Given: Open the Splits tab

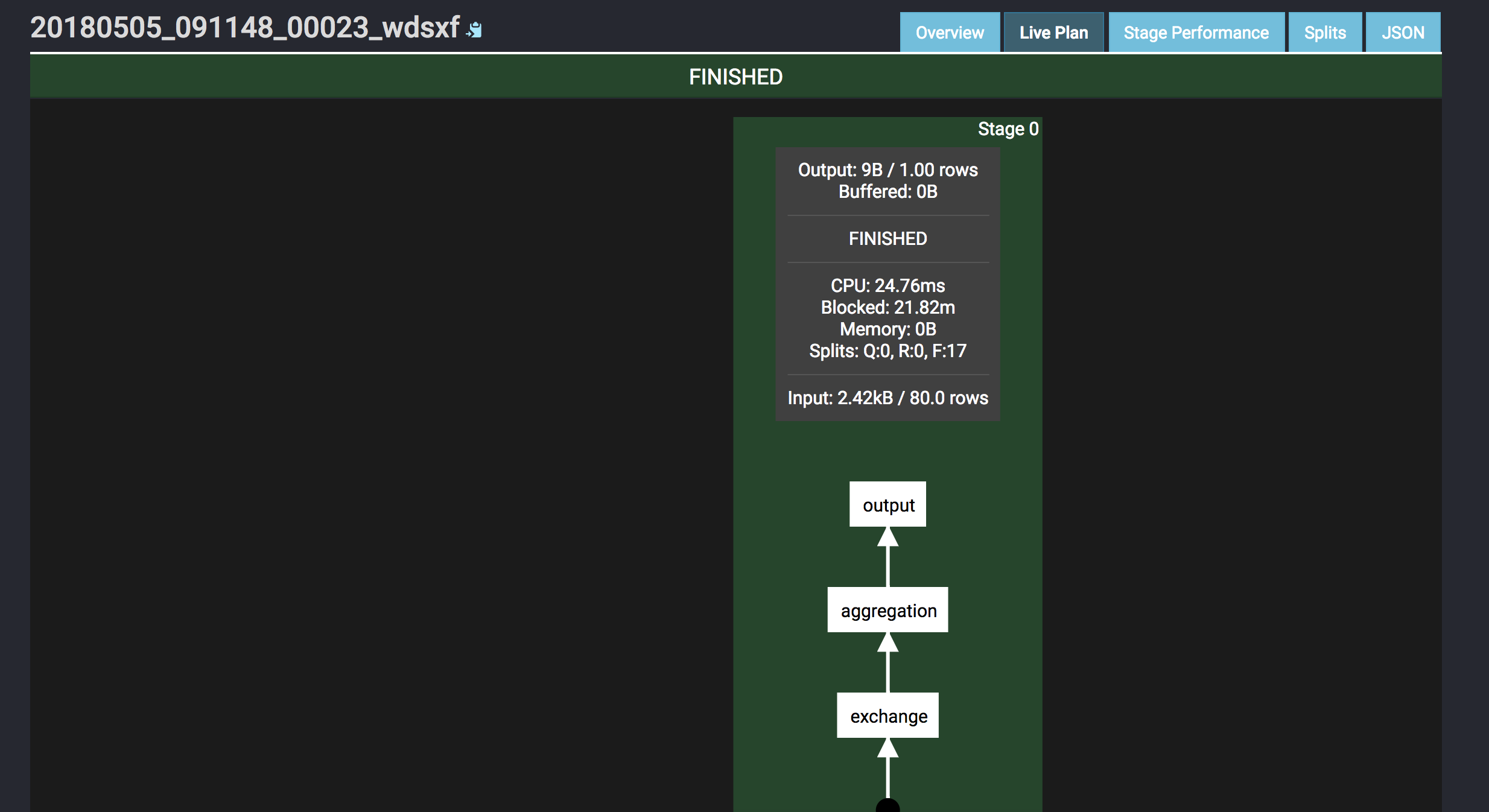Looking at the screenshot, I should pos(1325,33).
